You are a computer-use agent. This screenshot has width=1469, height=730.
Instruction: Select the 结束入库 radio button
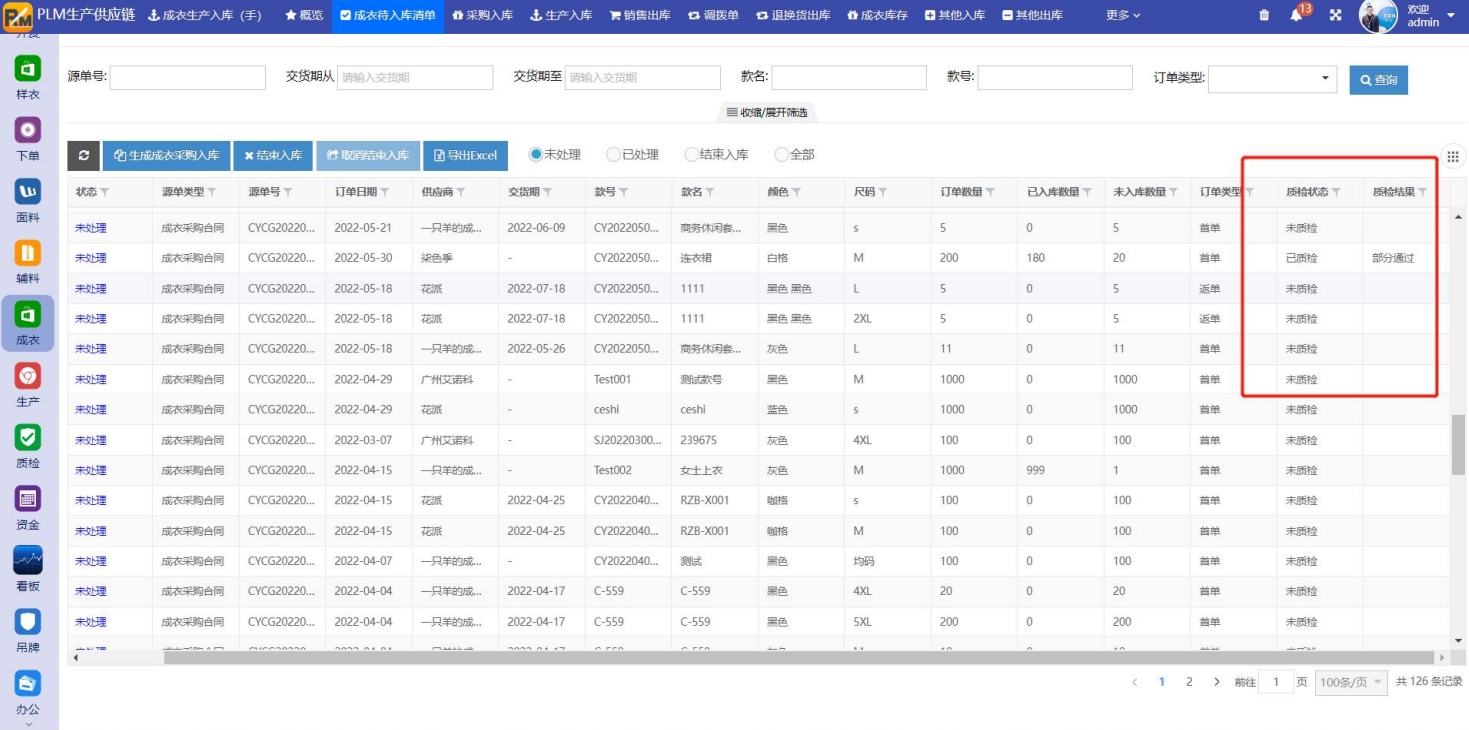pos(691,155)
